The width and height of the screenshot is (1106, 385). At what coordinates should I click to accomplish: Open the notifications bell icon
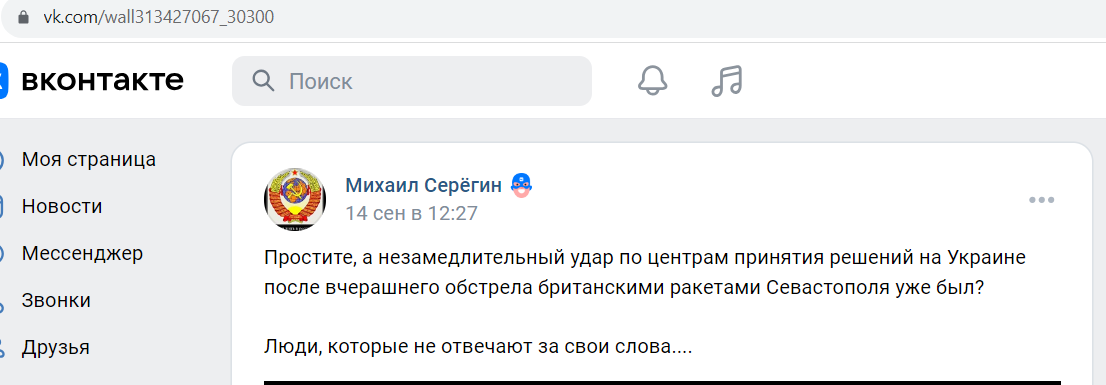click(x=652, y=80)
